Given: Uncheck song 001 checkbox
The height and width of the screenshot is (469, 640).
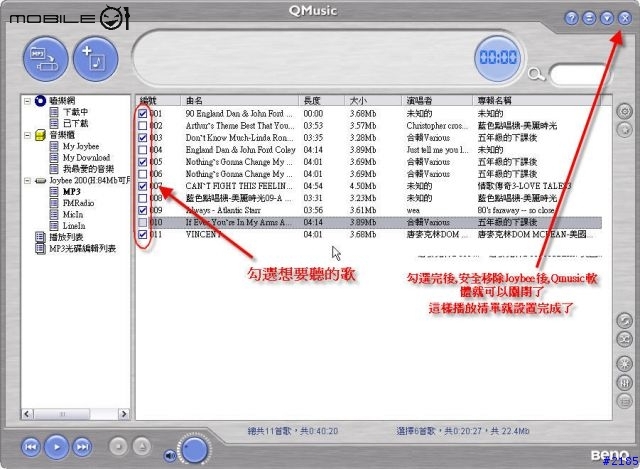Looking at the screenshot, I should coord(142,113).
